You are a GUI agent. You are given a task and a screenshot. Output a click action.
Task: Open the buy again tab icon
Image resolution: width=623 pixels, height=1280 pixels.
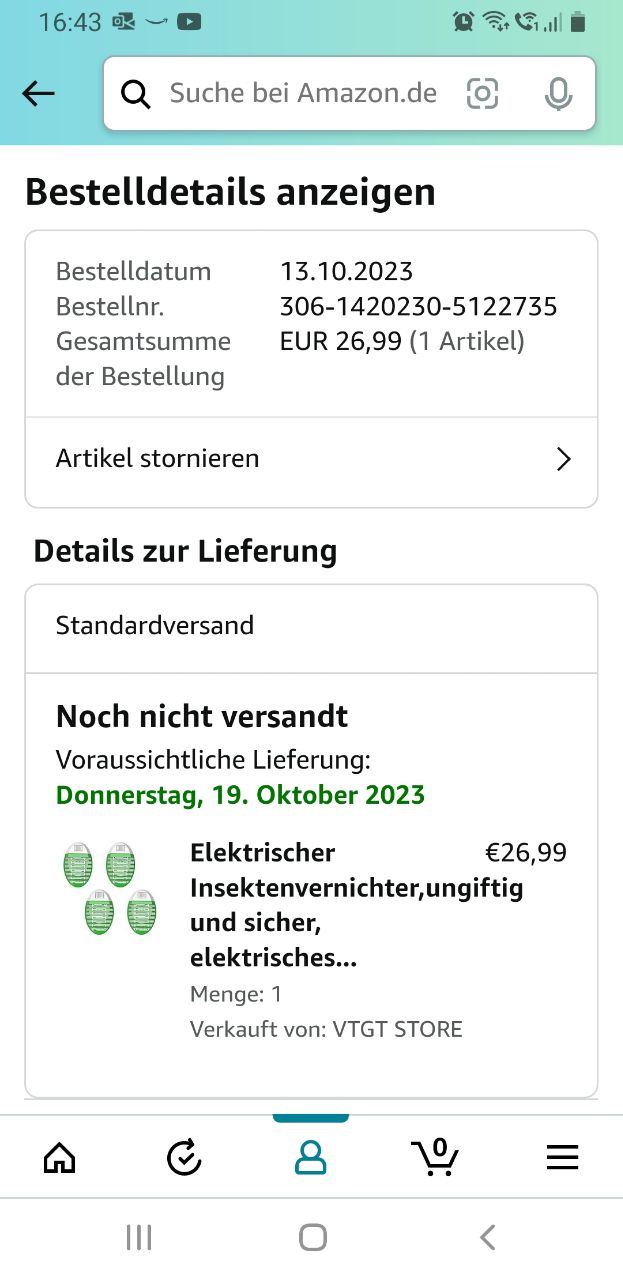point(184,1158)
